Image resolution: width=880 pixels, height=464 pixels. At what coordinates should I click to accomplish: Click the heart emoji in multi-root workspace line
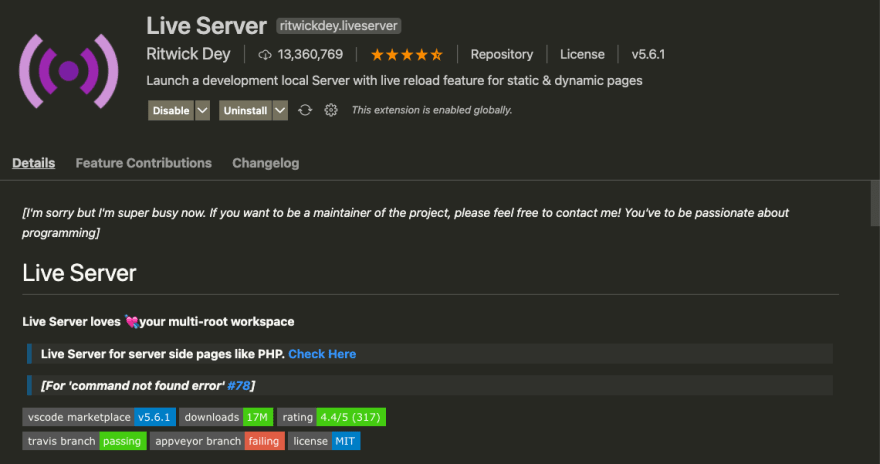(x=131, y=321)
